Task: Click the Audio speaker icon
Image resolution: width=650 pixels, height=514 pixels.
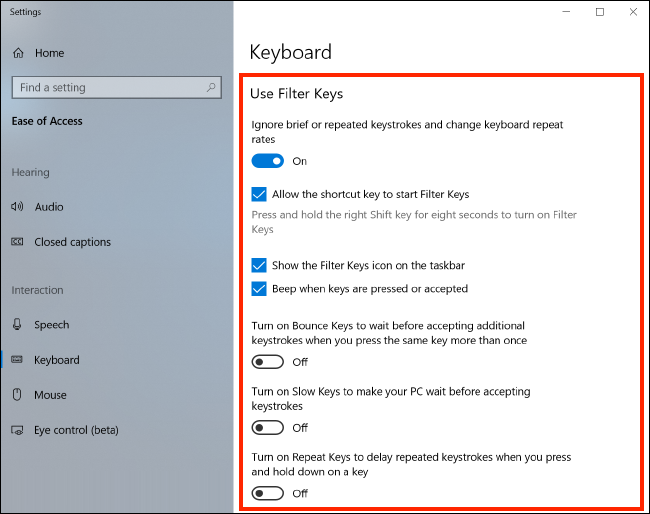Action: [17, 206]
